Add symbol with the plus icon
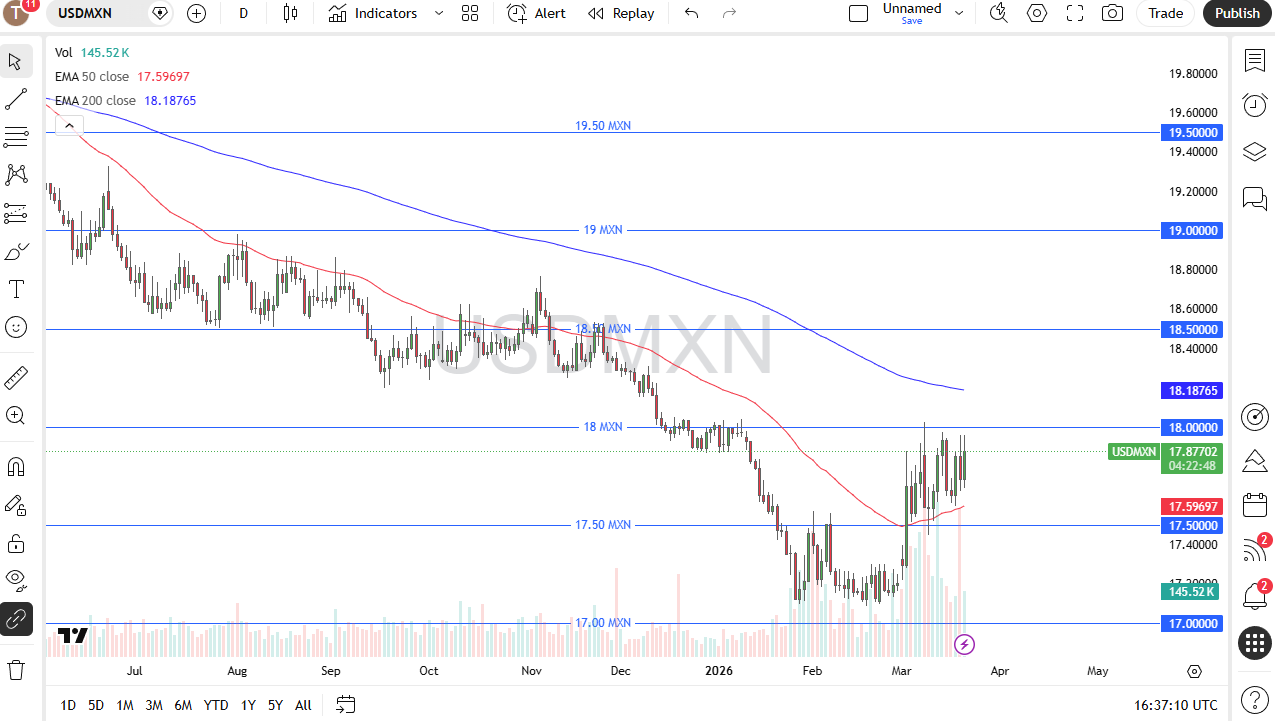Viewport: 1275px width, 721px height. pos(197,13)
